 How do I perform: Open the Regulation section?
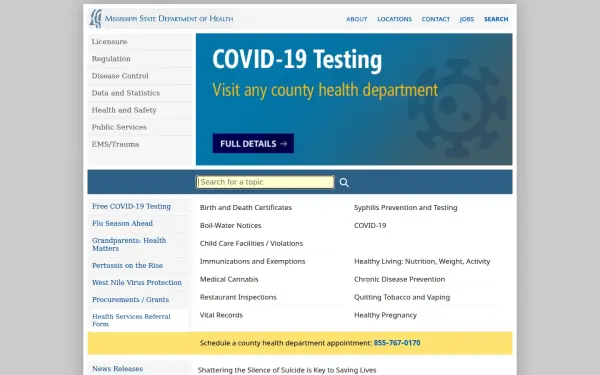[111, 59]
